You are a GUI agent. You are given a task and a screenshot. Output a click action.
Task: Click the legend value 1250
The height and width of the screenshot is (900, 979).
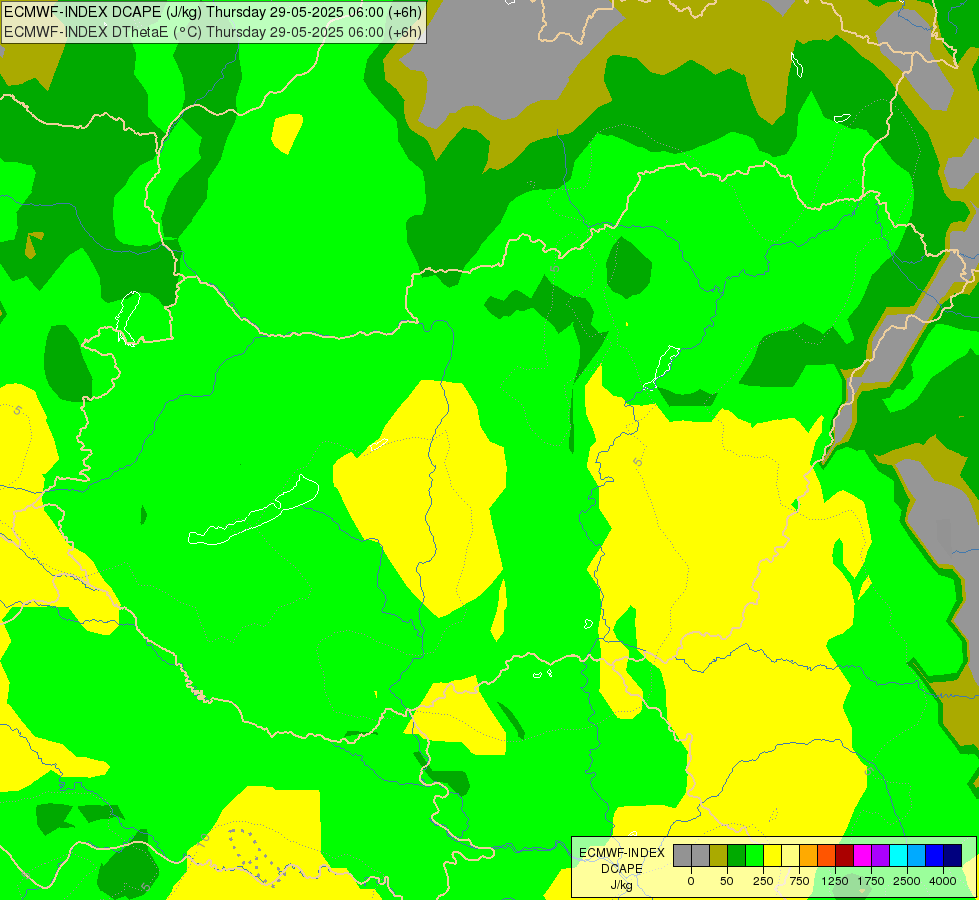click(835, 881)
